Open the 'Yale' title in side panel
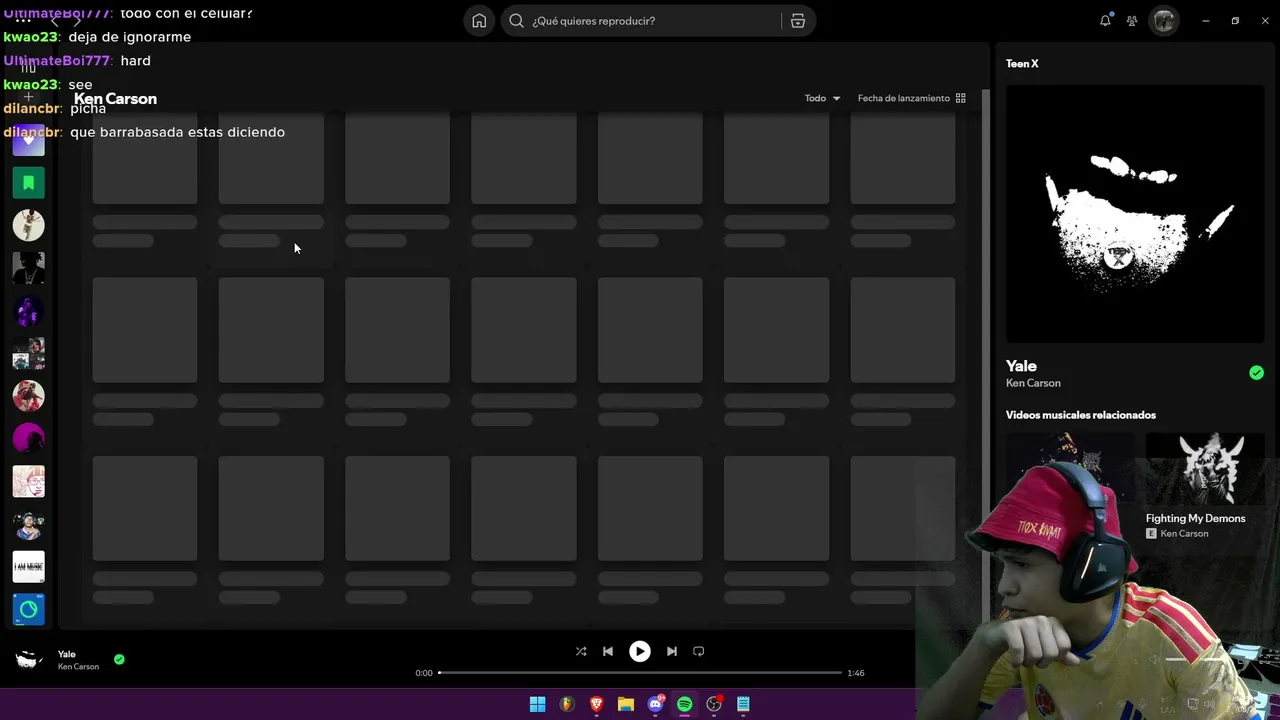The width and height of the screenshot is (1280, 720). (1021, 366)
